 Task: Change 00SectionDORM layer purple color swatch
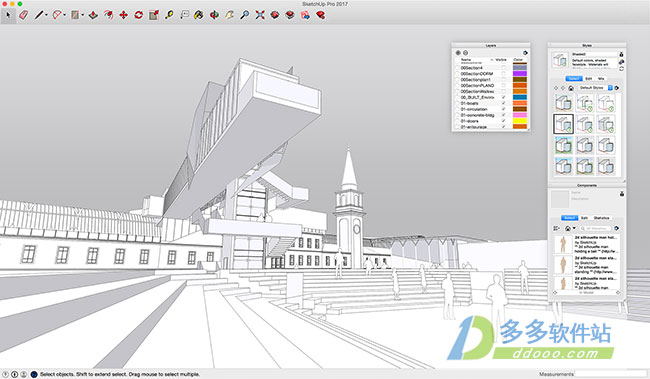[x=520, y=74]
